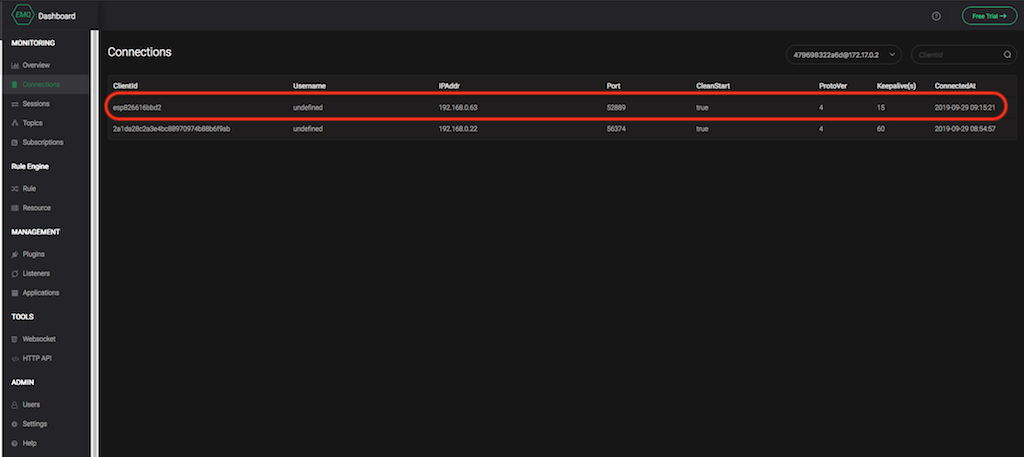Viewport: 1024px width, 457px height.
Task: Click the Keepalive(s) column header
Action: [x=896, y=86]
